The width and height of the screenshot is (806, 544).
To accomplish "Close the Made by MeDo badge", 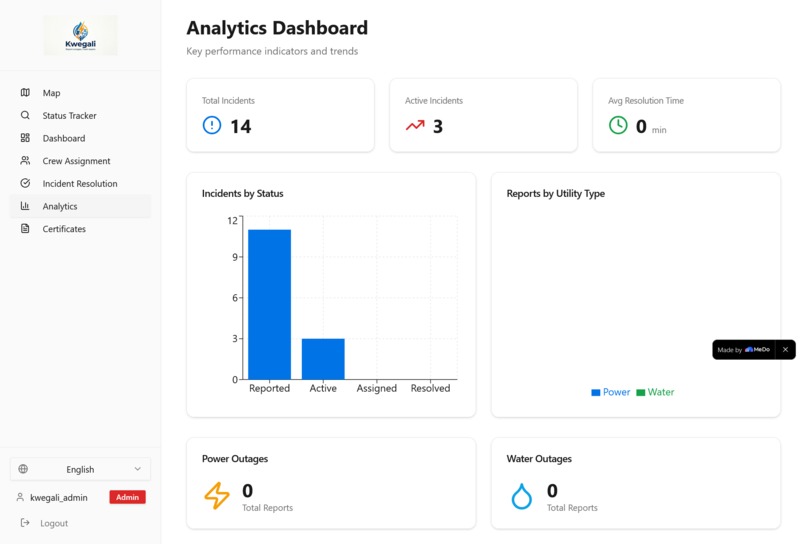I will click(785, 350).
